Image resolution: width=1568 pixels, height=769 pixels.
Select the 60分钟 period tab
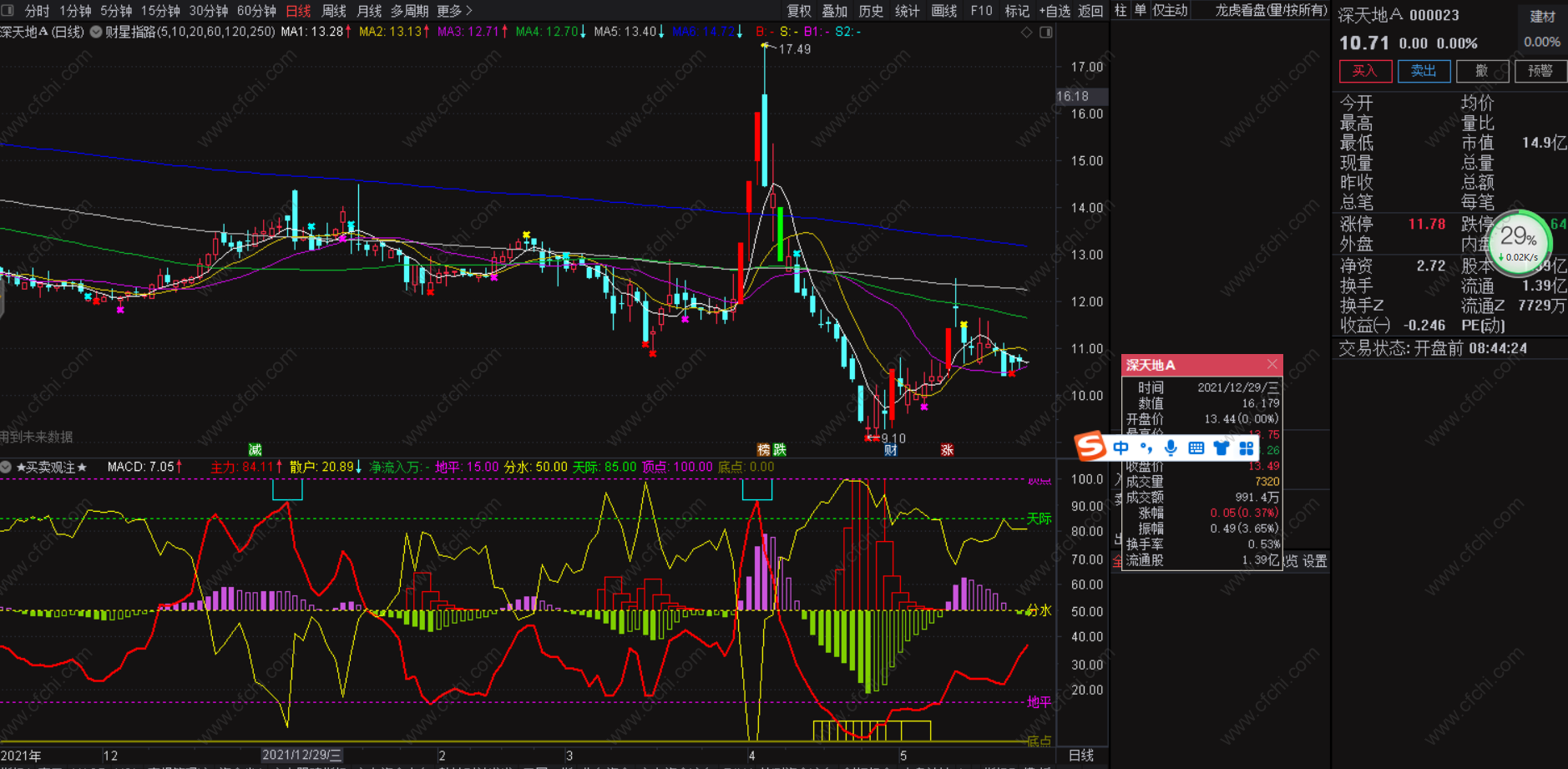click(x=256, y=11)
